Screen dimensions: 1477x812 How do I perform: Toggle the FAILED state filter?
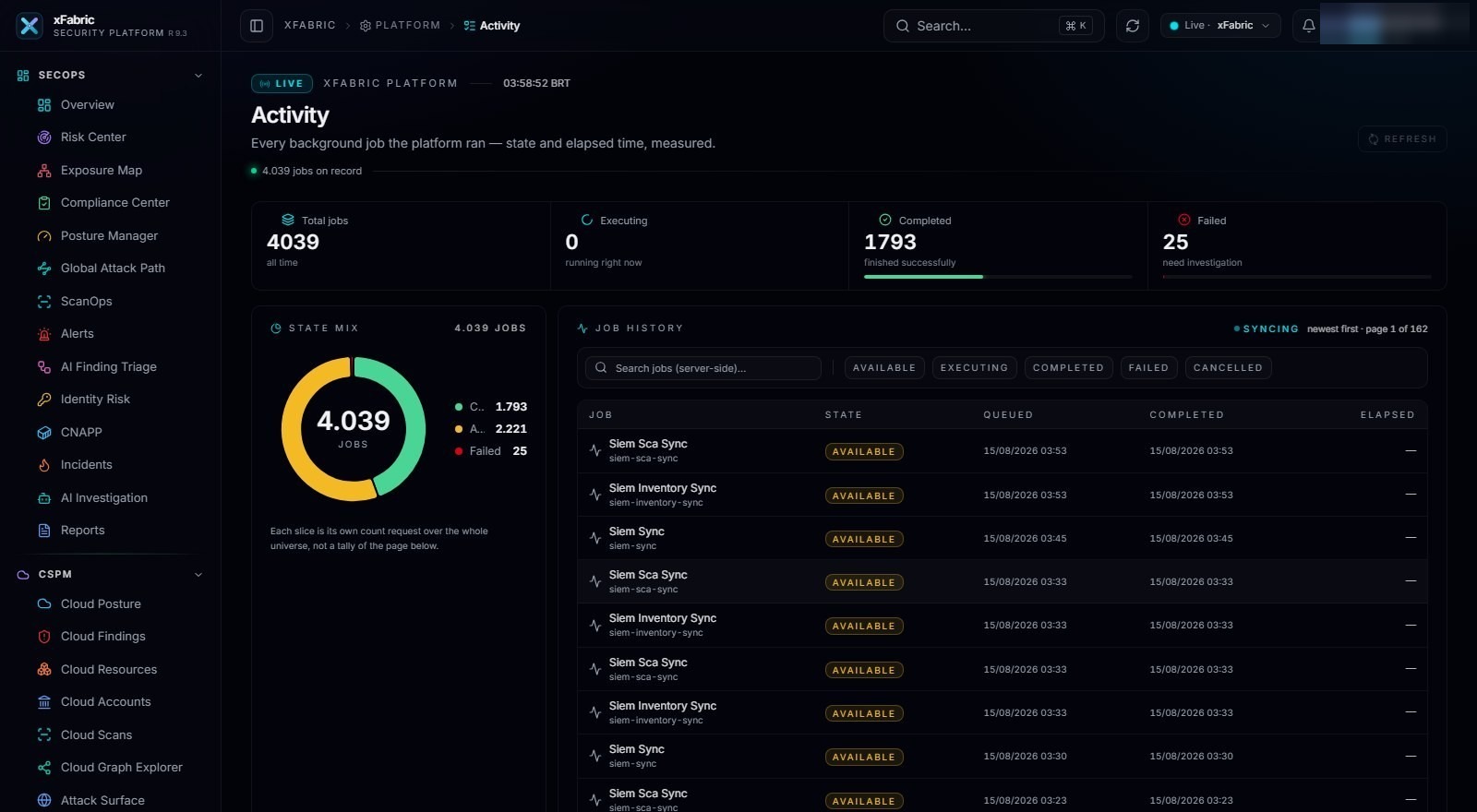pyautogui.click(x=1148, y=368)
